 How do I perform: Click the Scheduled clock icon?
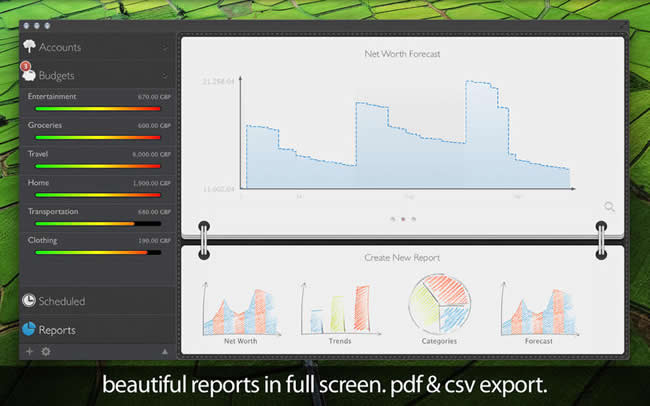click(x=30, y=301)
